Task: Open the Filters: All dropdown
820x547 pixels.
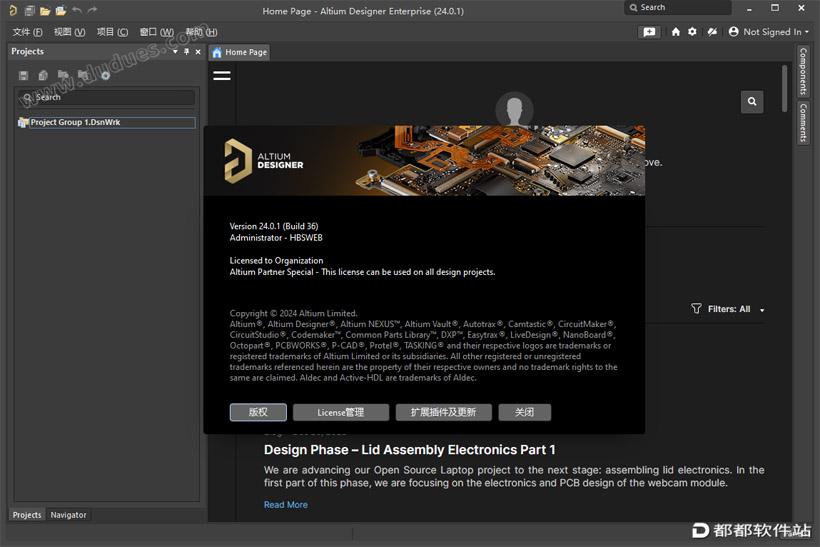Action: coord(762,310)
